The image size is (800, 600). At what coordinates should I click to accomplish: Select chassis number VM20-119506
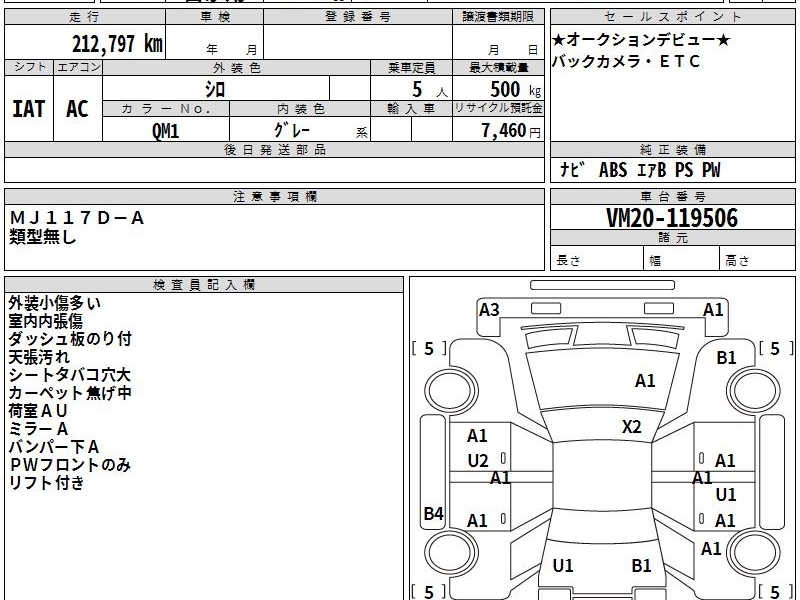click(x=672, y=218)
